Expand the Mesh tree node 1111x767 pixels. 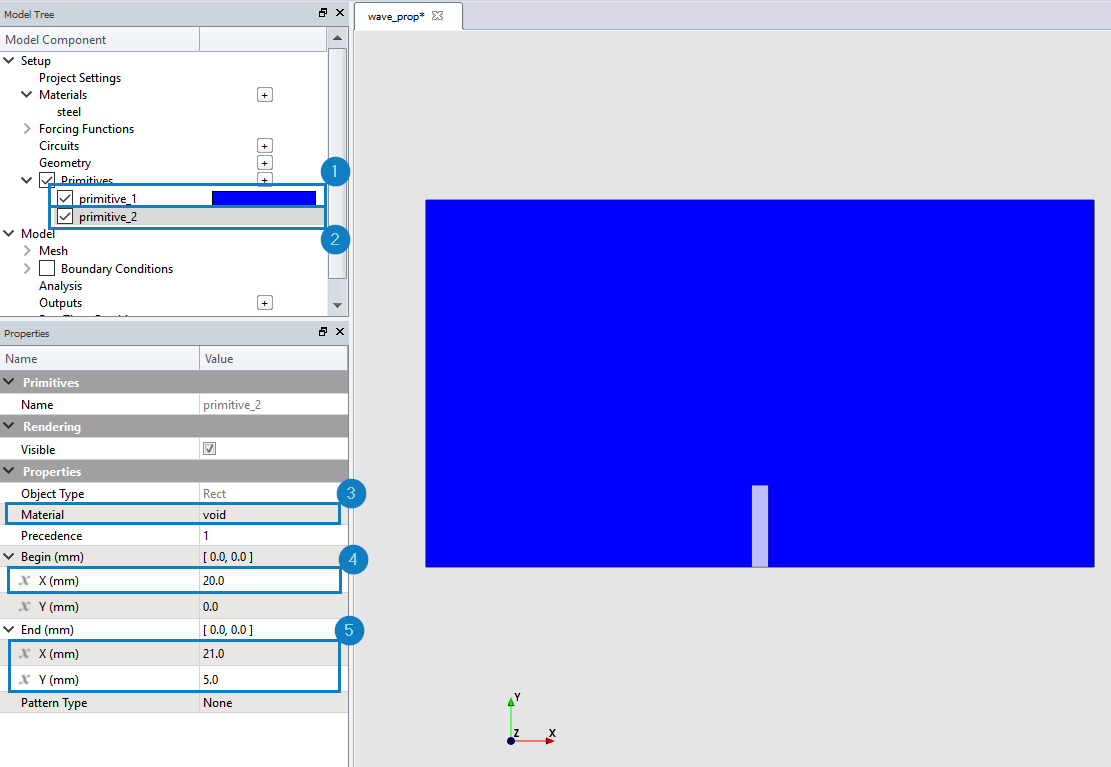[27, 250]
